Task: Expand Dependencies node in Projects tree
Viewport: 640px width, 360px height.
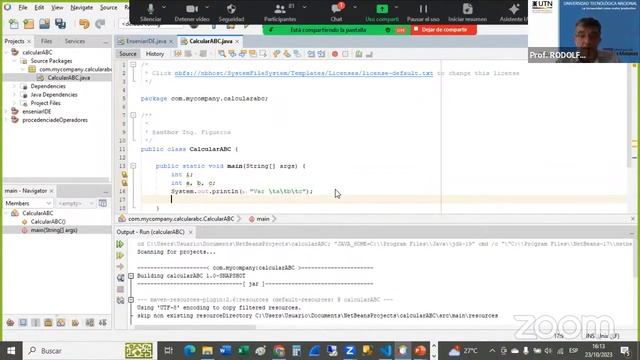Action: point(15,86)
